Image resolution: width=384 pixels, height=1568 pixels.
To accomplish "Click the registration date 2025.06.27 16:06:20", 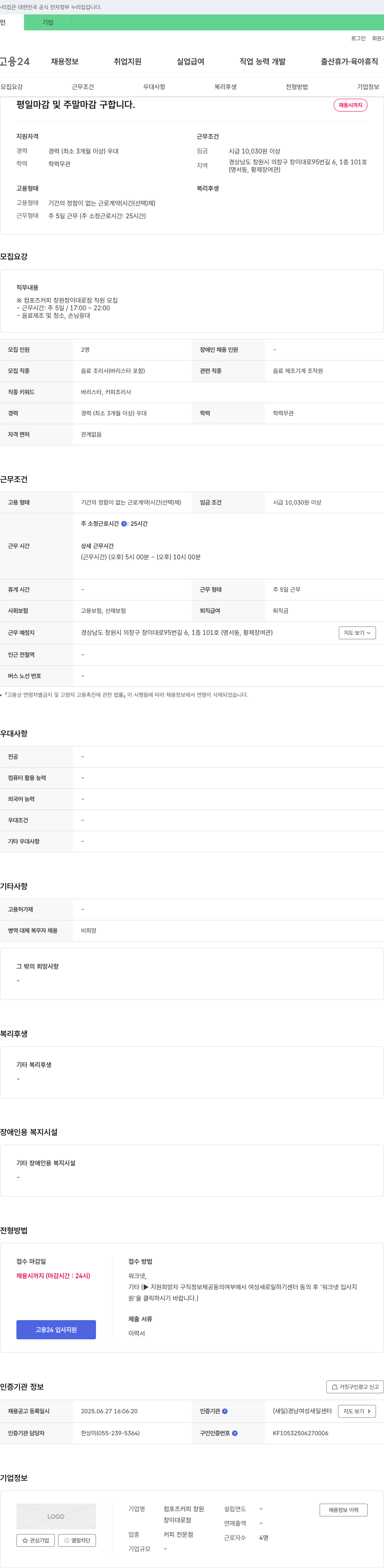I will coord(109,1411).
